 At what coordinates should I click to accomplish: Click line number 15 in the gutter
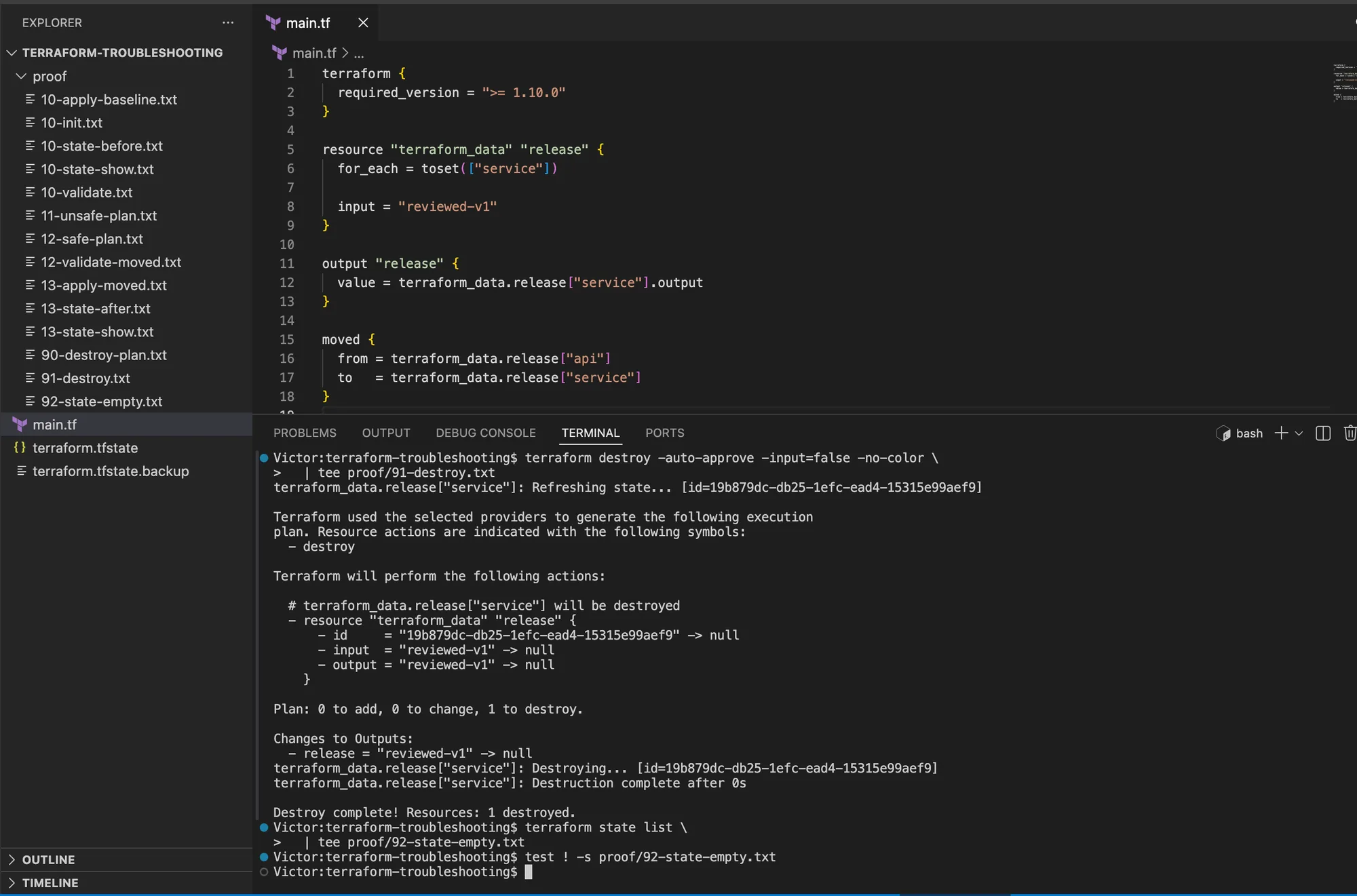point(287,339)
